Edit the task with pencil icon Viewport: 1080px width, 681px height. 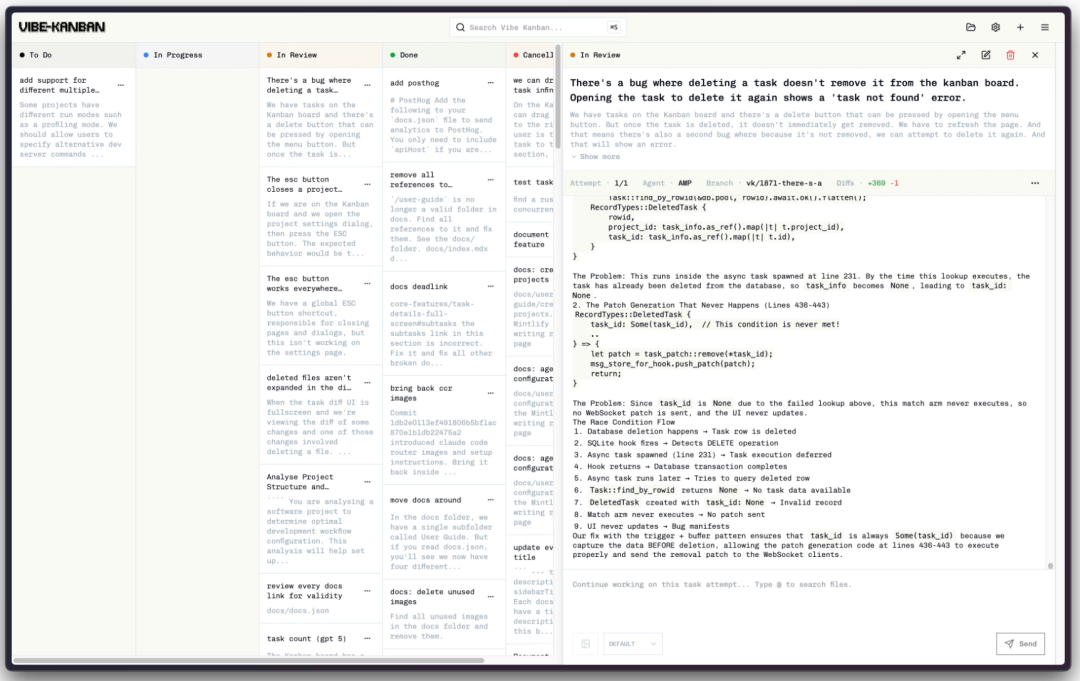click(x=986, y=55)
